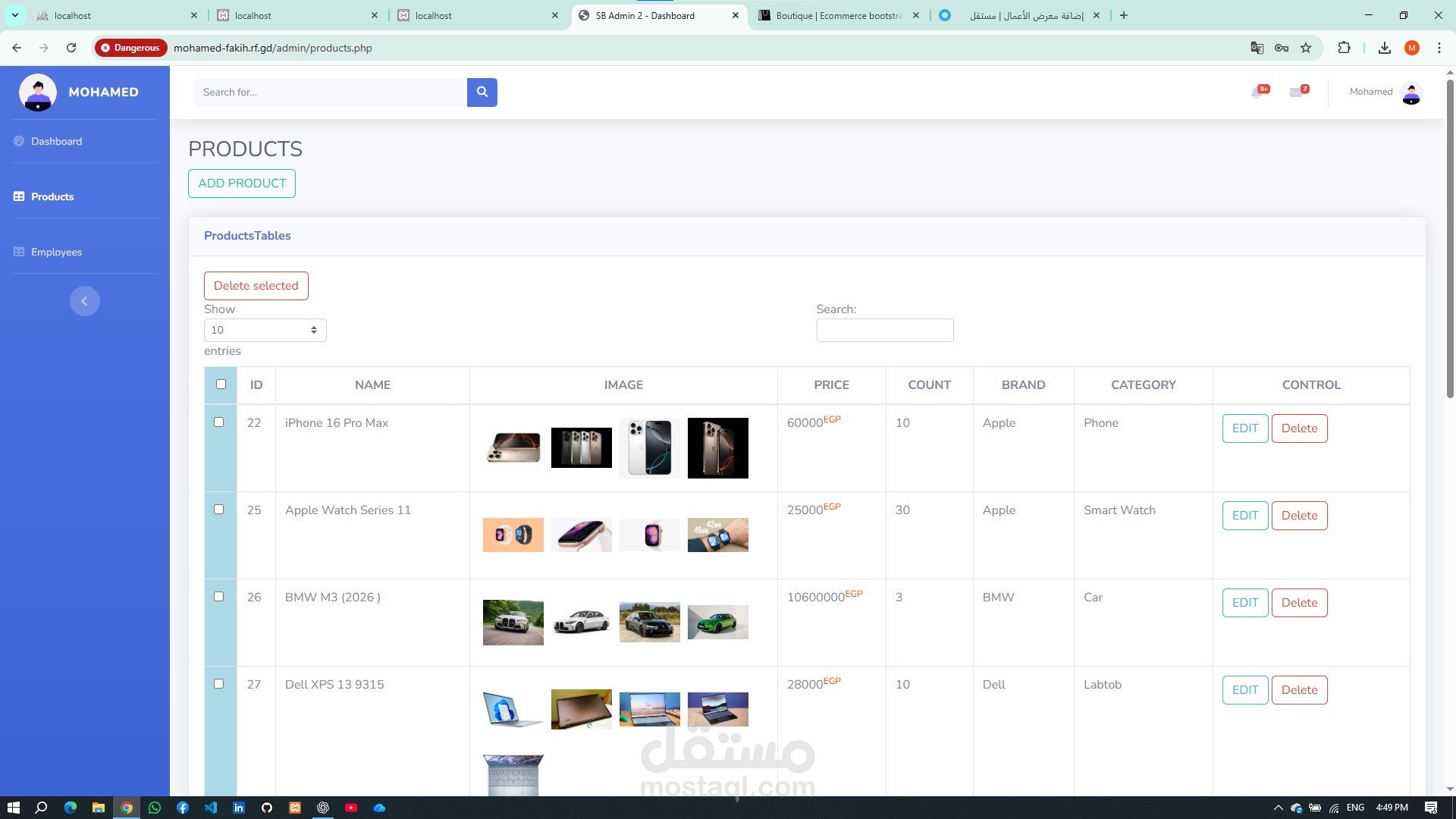Check the Dell XPS 13 9315 row checkbox
The height and width of the screenshot is (819, 1456).
click(219, 684)
